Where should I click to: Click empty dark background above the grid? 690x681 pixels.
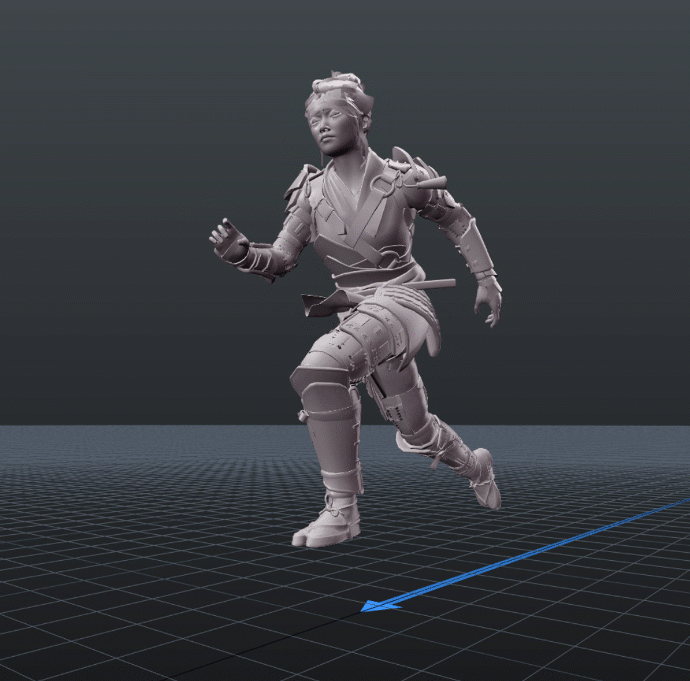coord(120,150)
